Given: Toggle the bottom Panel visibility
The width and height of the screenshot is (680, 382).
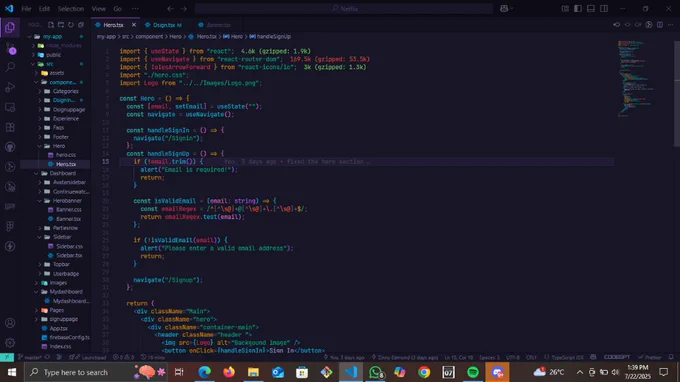Looking at the screenshot, I should [591, 9].
